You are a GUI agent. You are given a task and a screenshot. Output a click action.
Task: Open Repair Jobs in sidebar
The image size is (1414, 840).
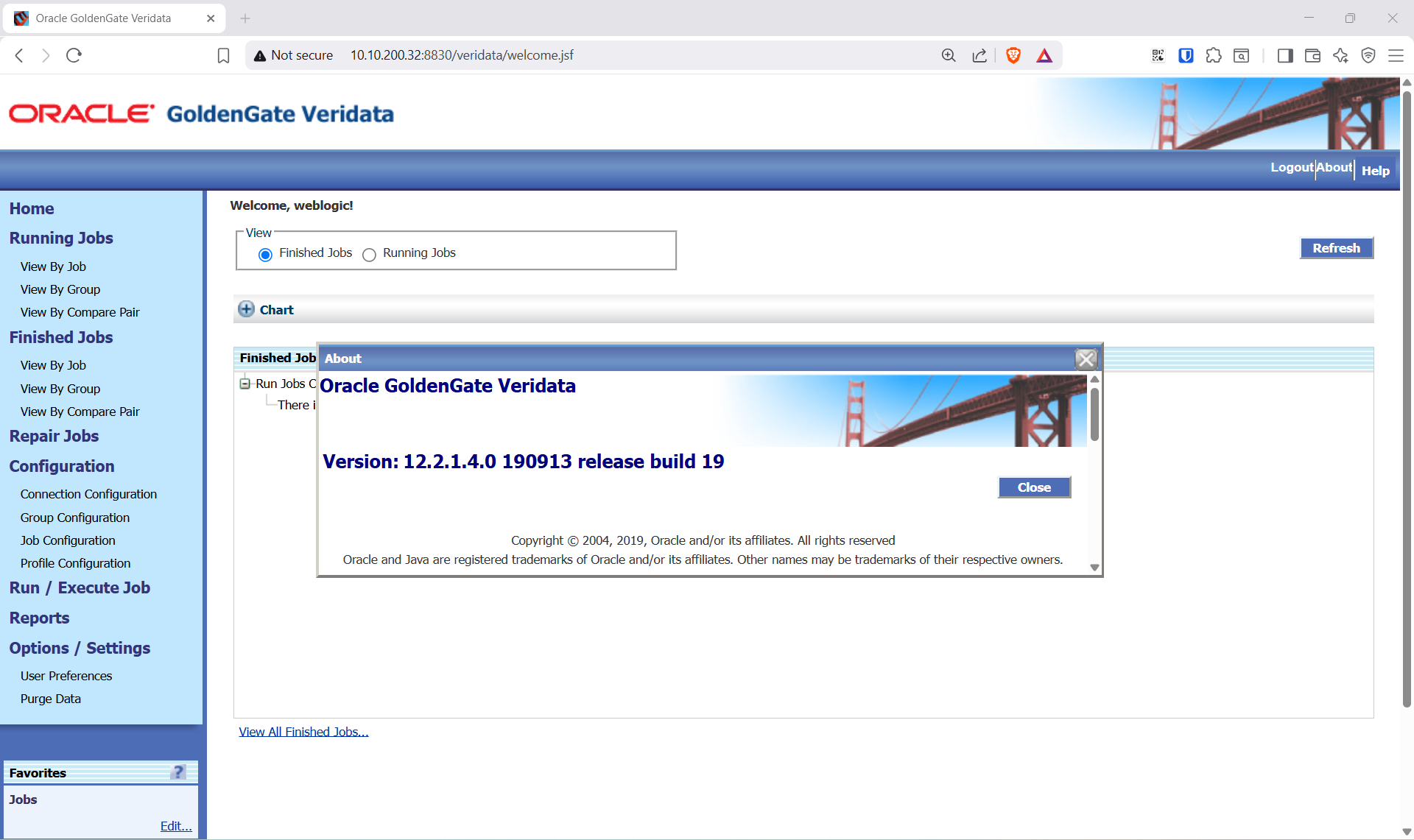54,436
